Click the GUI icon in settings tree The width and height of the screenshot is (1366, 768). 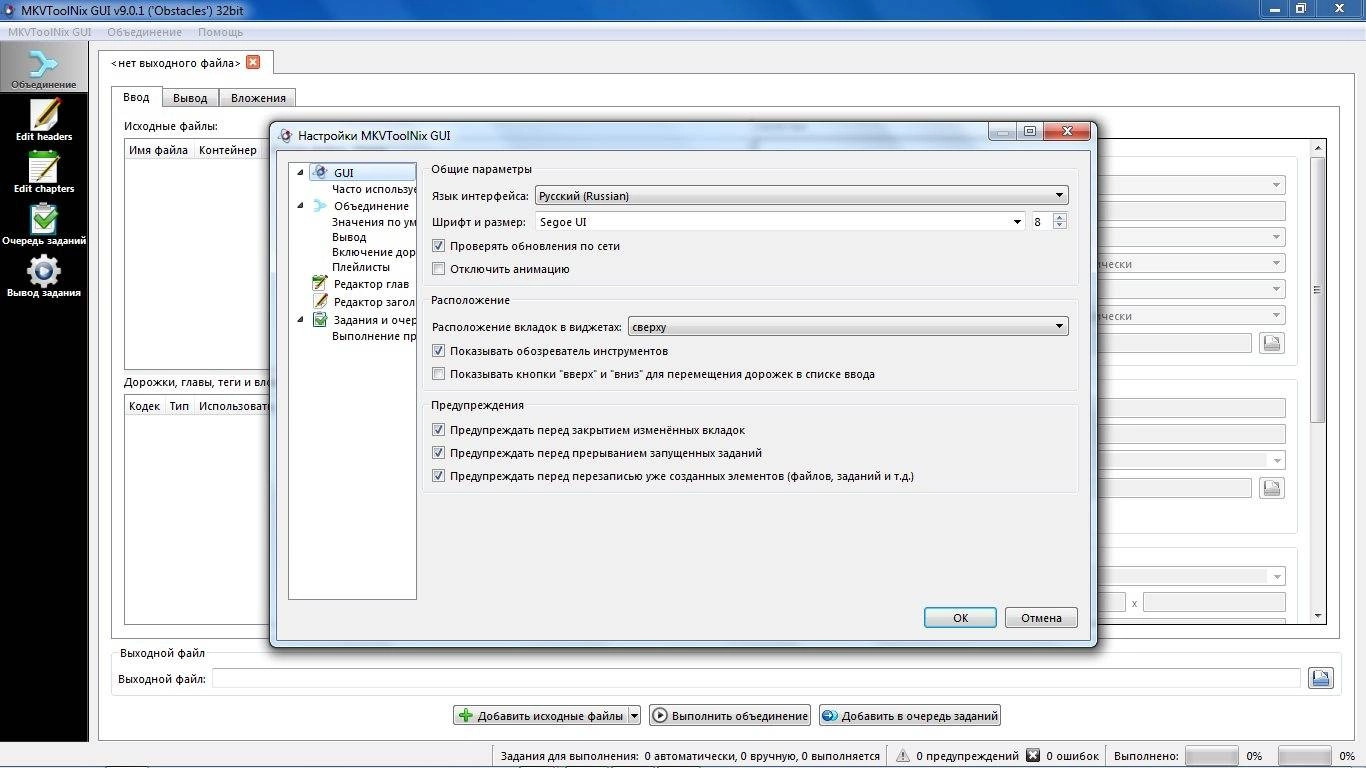[x=320, y=172]
